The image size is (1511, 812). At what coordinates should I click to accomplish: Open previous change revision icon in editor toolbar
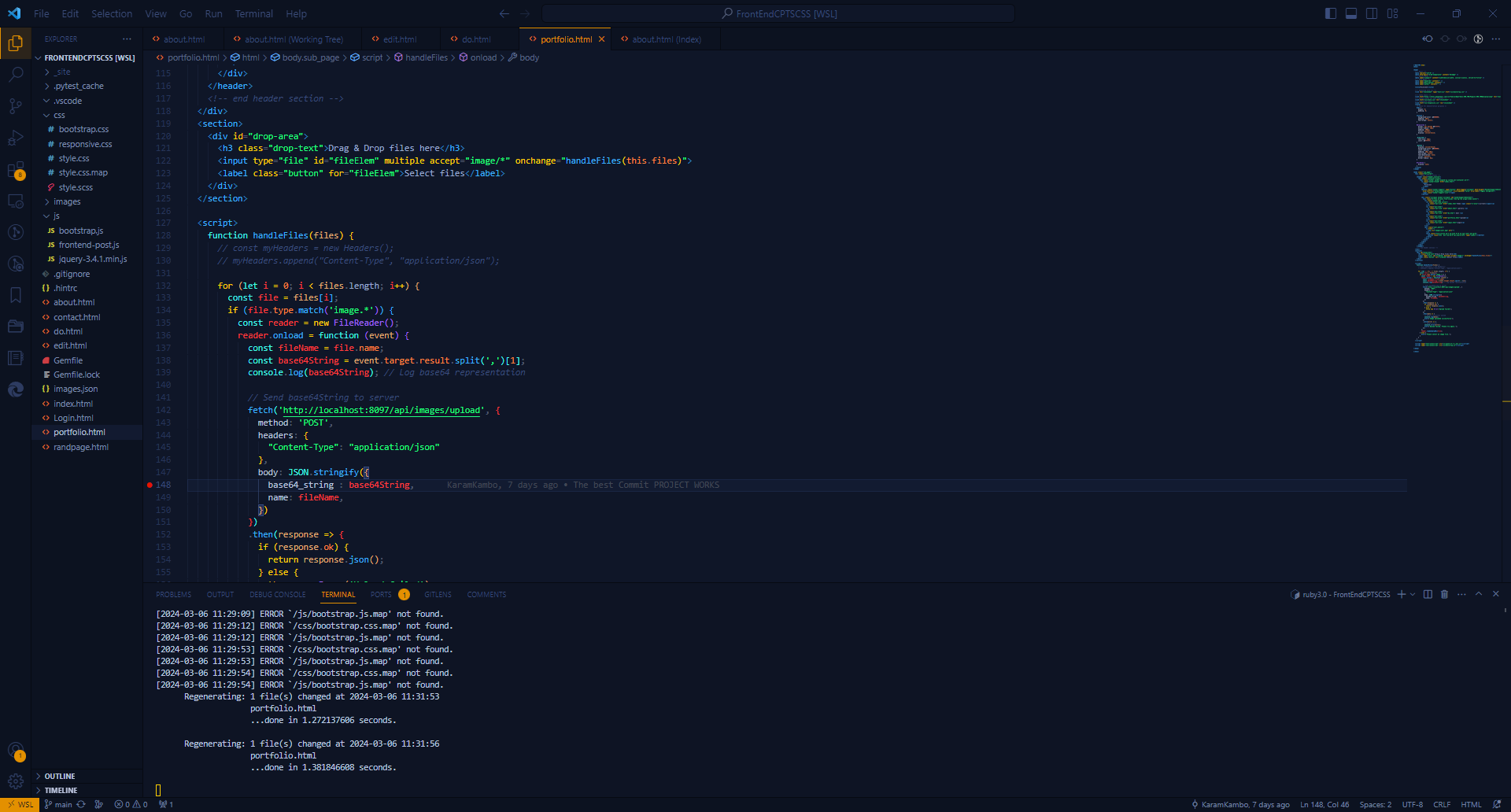click(x=1428, y=39)
